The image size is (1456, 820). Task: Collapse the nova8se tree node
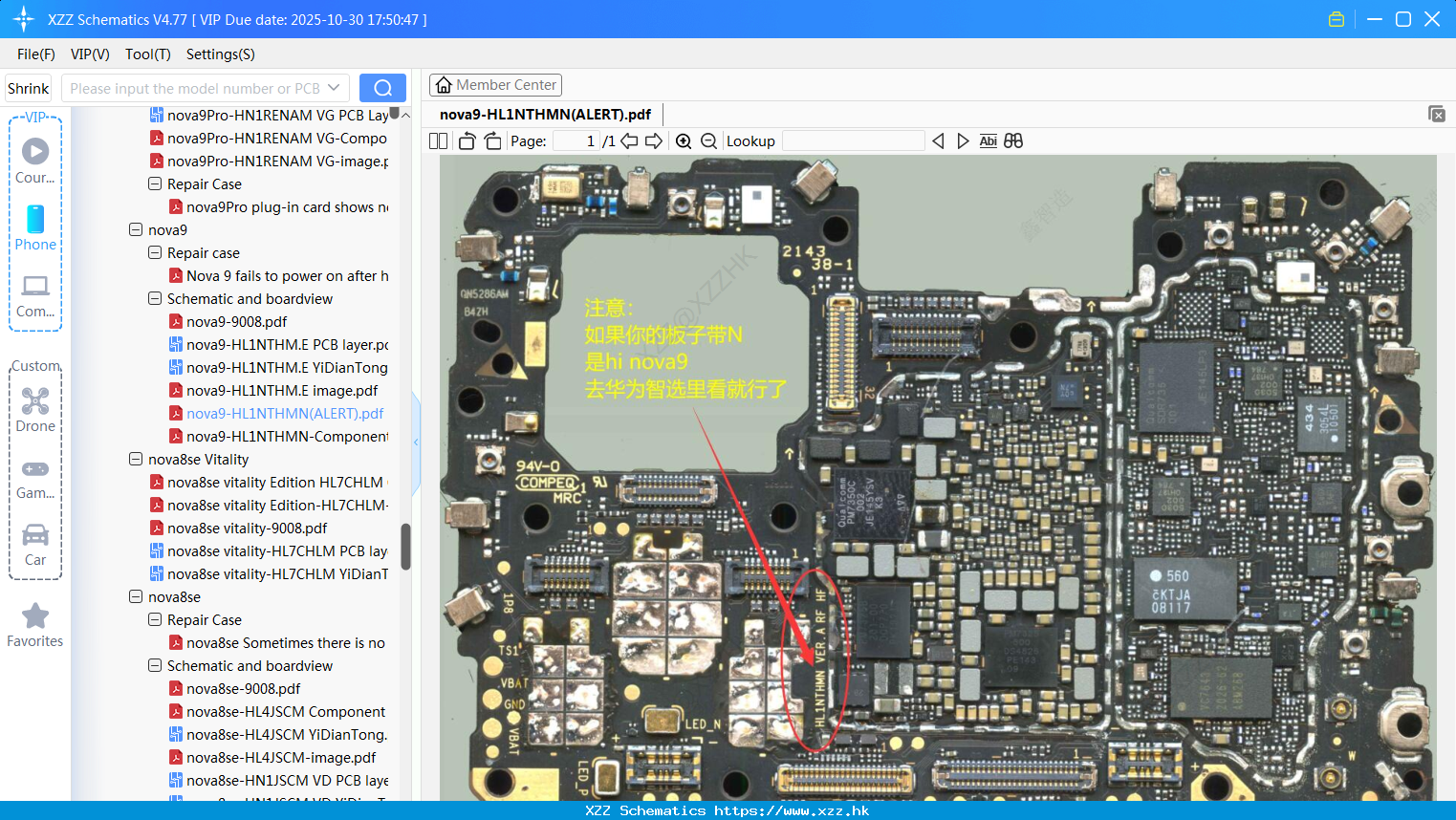coord(136,596)
